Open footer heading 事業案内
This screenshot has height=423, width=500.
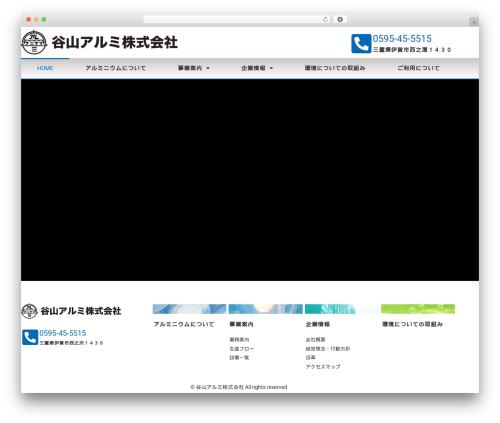241,324
